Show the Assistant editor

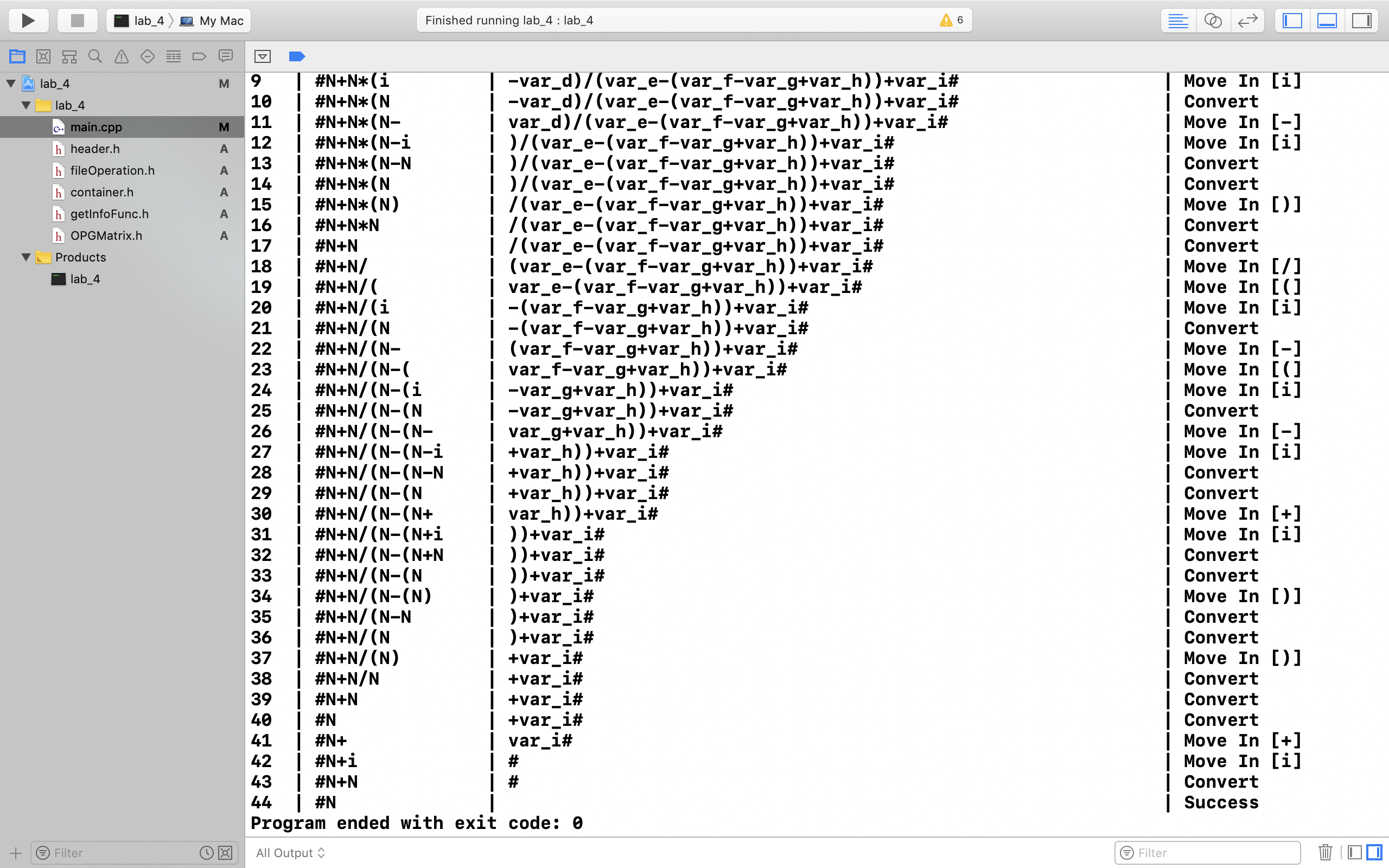[x=1213, y=21]
